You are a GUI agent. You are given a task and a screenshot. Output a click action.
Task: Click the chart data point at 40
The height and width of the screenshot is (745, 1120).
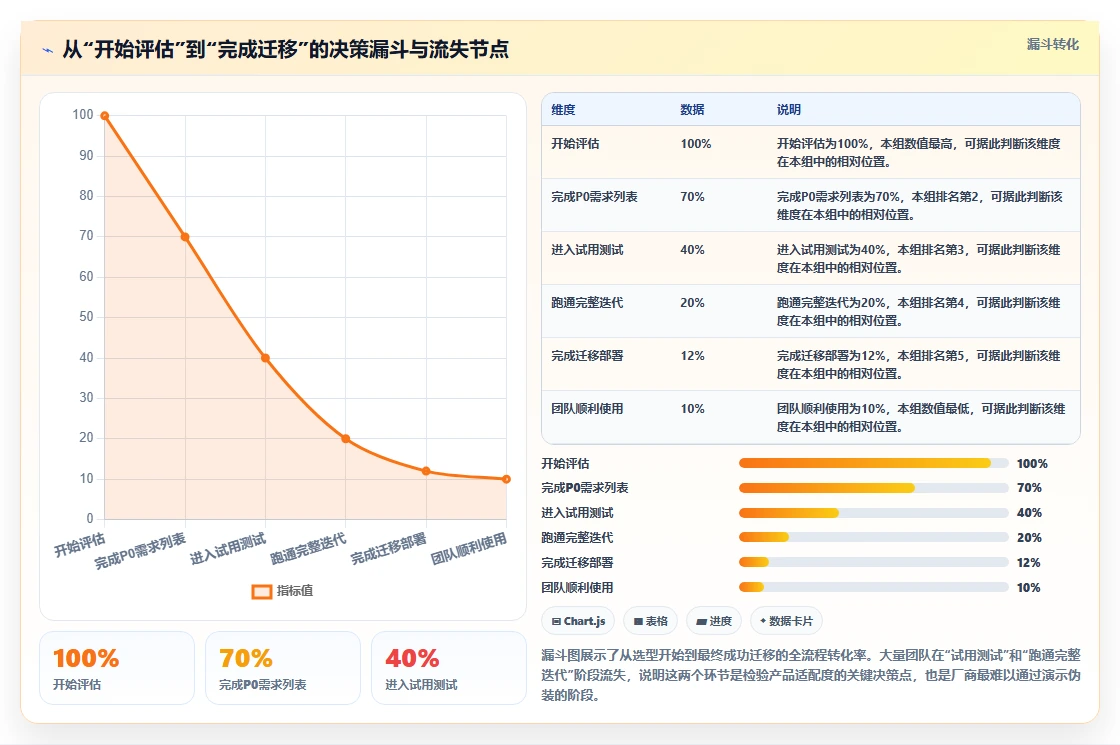265,358
